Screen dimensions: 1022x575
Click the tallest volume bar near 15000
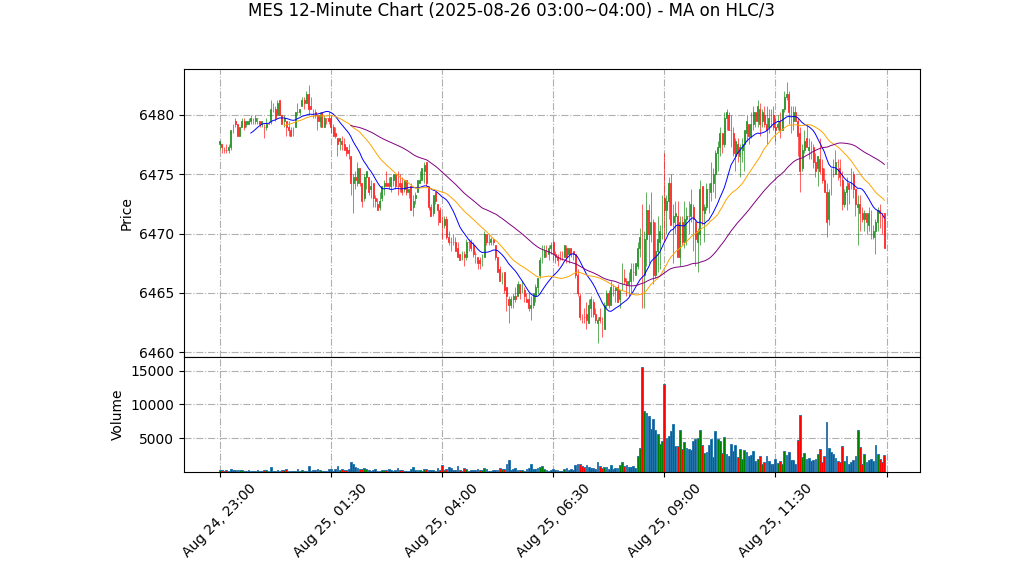pyautogui.click(x=642, y=420)
